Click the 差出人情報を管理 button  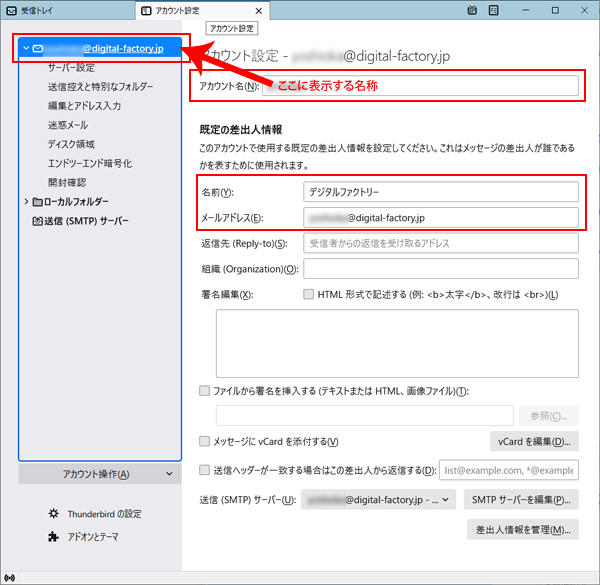point(522,529)
